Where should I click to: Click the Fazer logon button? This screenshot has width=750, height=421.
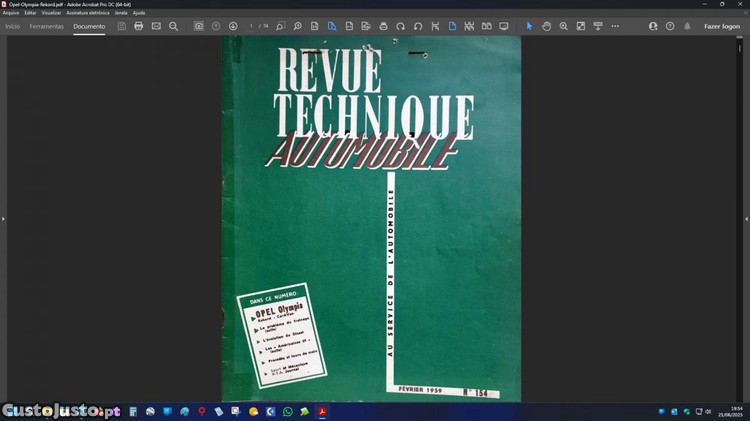(722, 26)
